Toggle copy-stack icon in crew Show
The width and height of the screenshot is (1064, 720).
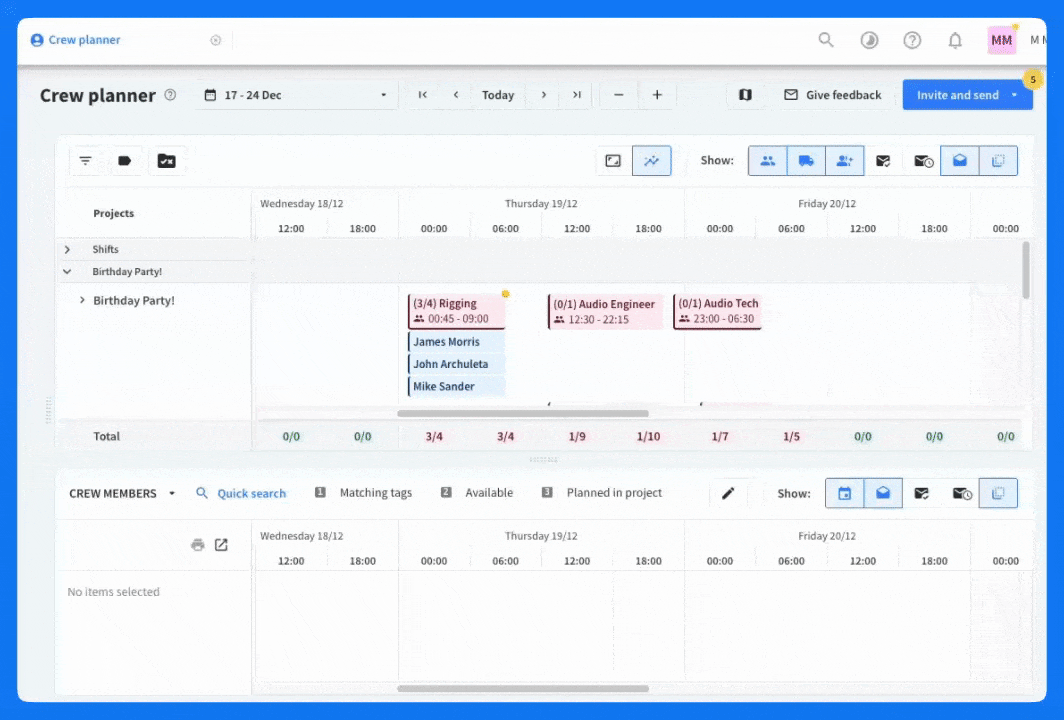pyautogui.click(x=998, y=493)
